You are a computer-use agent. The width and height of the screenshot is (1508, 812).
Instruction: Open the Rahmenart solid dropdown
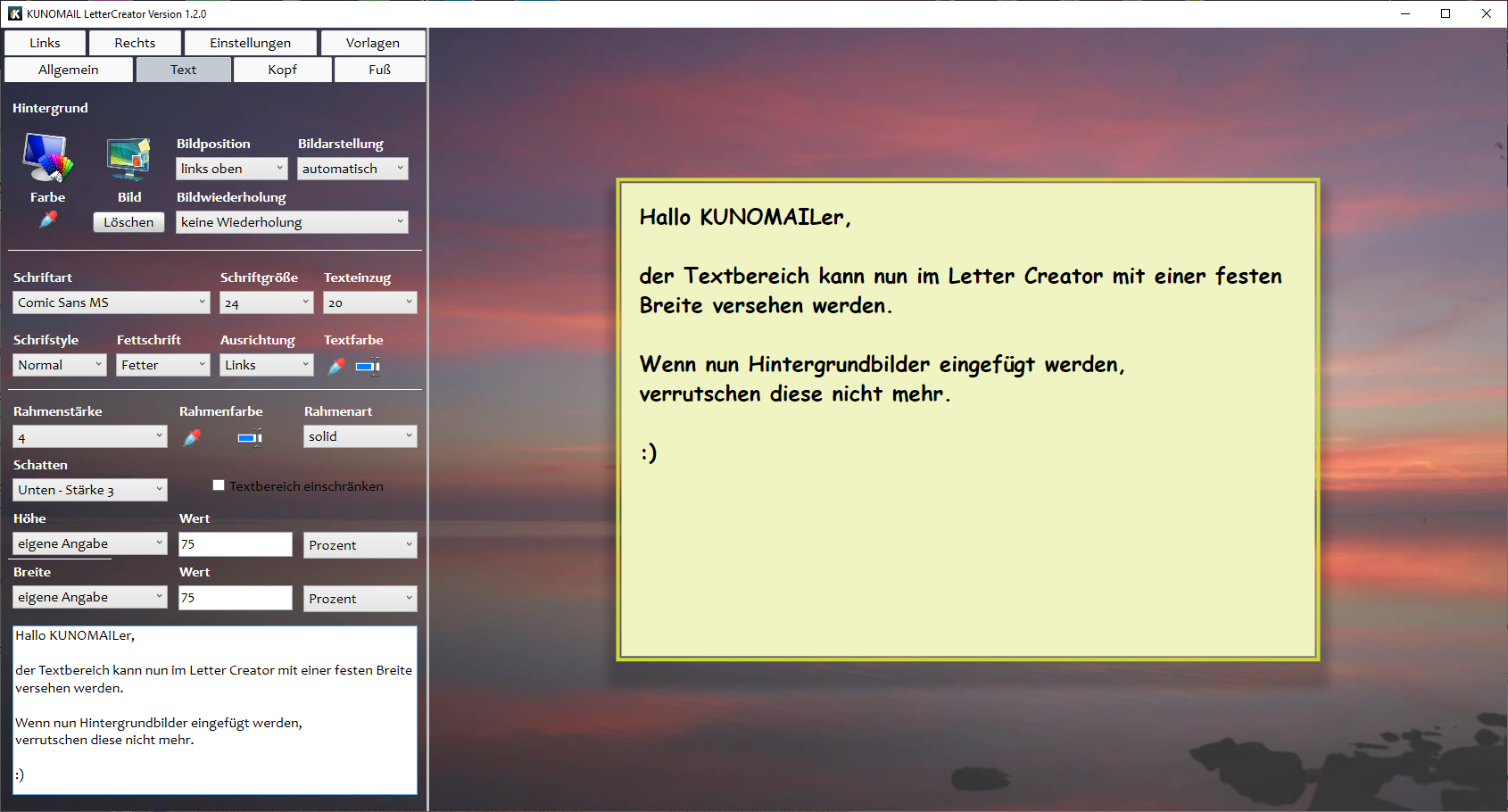[360, 436]
